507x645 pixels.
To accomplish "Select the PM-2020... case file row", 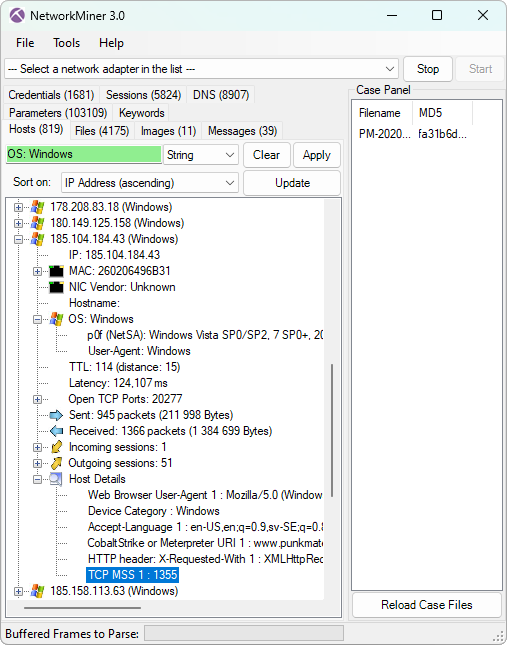I will pyautogui.click(x=413, y=134).
